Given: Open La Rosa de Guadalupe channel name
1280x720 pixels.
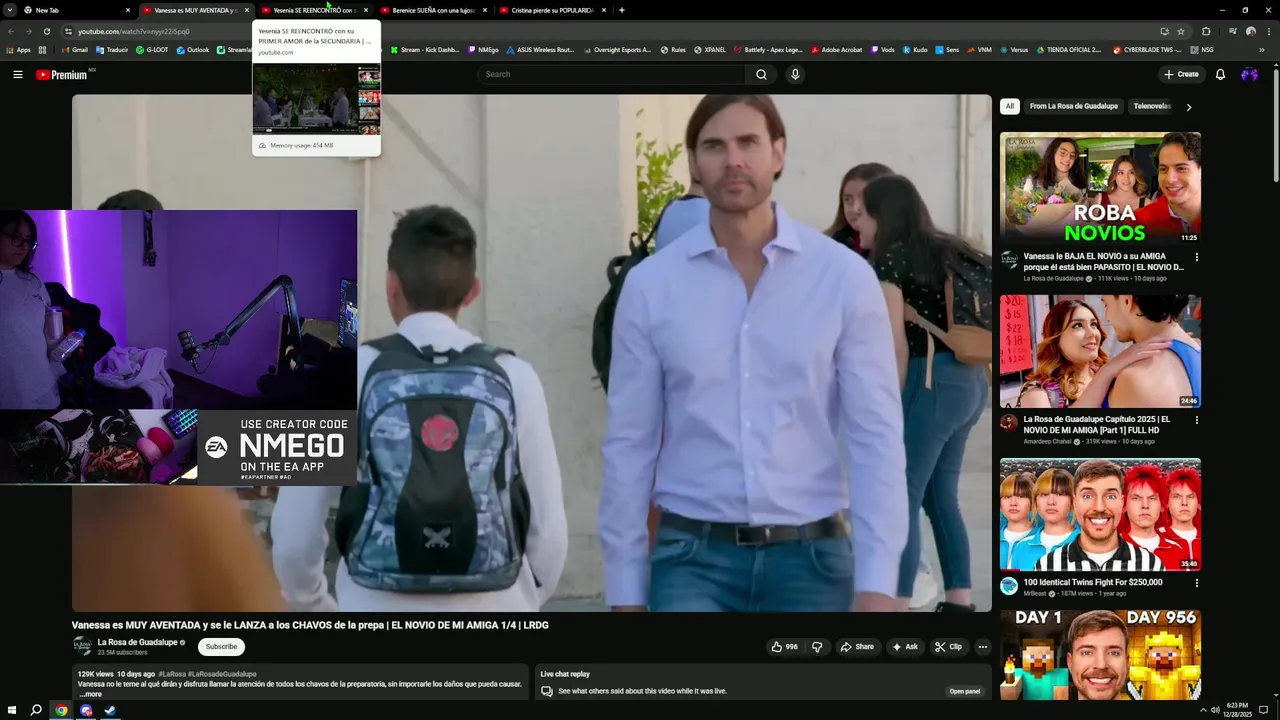Looking at the screenshot, I should pos(137,642).
